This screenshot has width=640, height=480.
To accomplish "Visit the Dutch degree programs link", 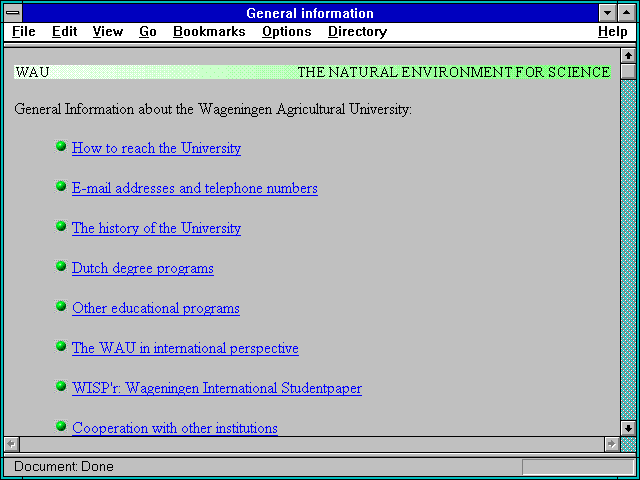I will click(x=143, y=268).
